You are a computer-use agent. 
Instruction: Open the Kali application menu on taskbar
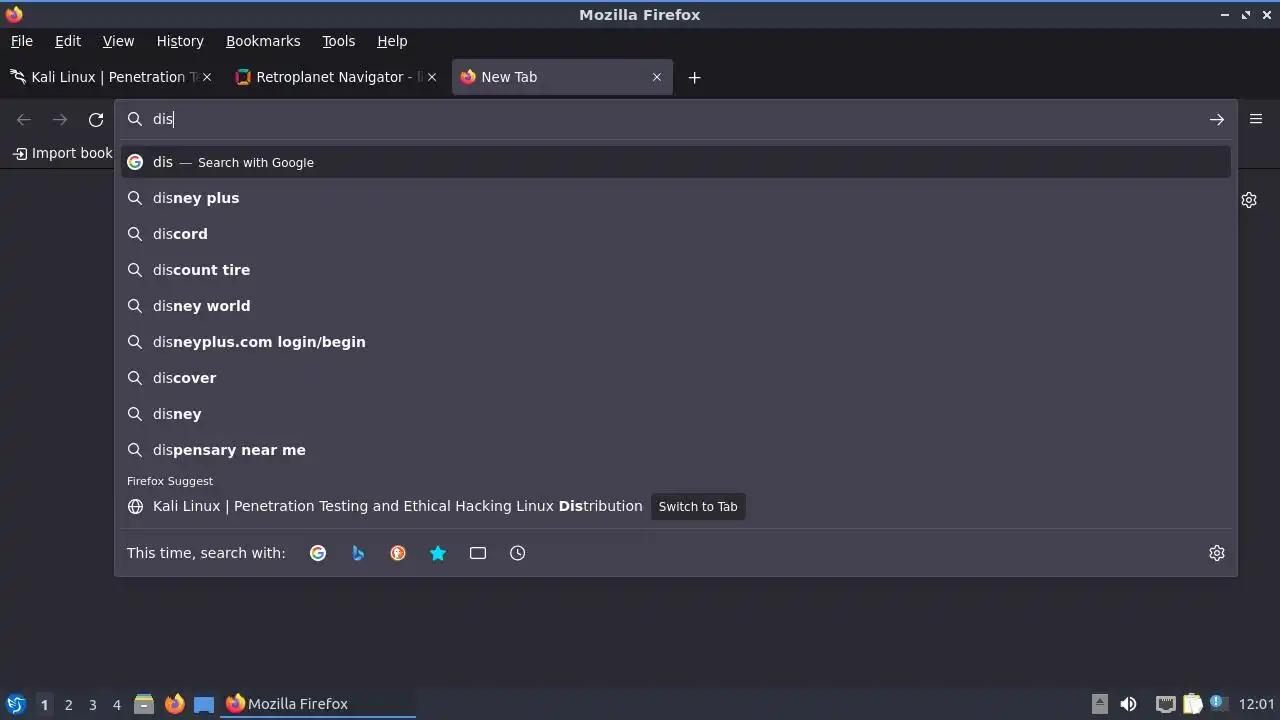point(15,704)
